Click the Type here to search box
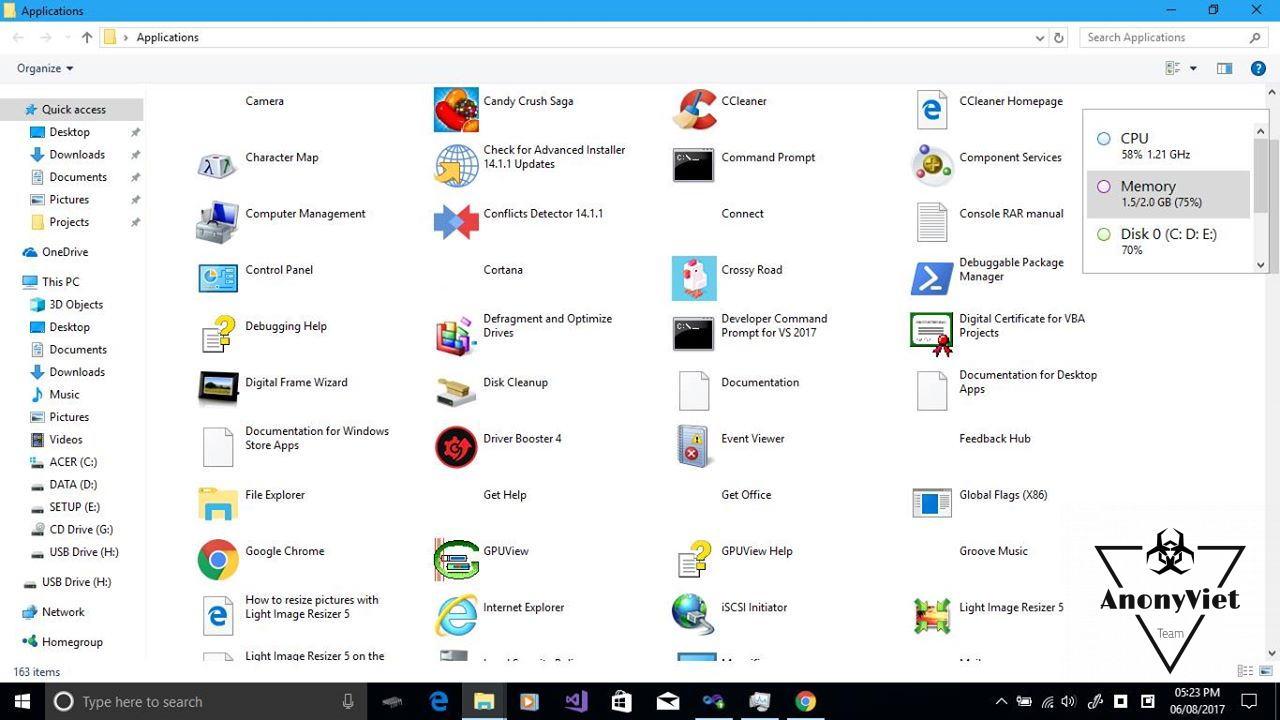Image resolution: width=1280 pixels, height=720 pixels. pyautogui.click(x=205, y=702)
